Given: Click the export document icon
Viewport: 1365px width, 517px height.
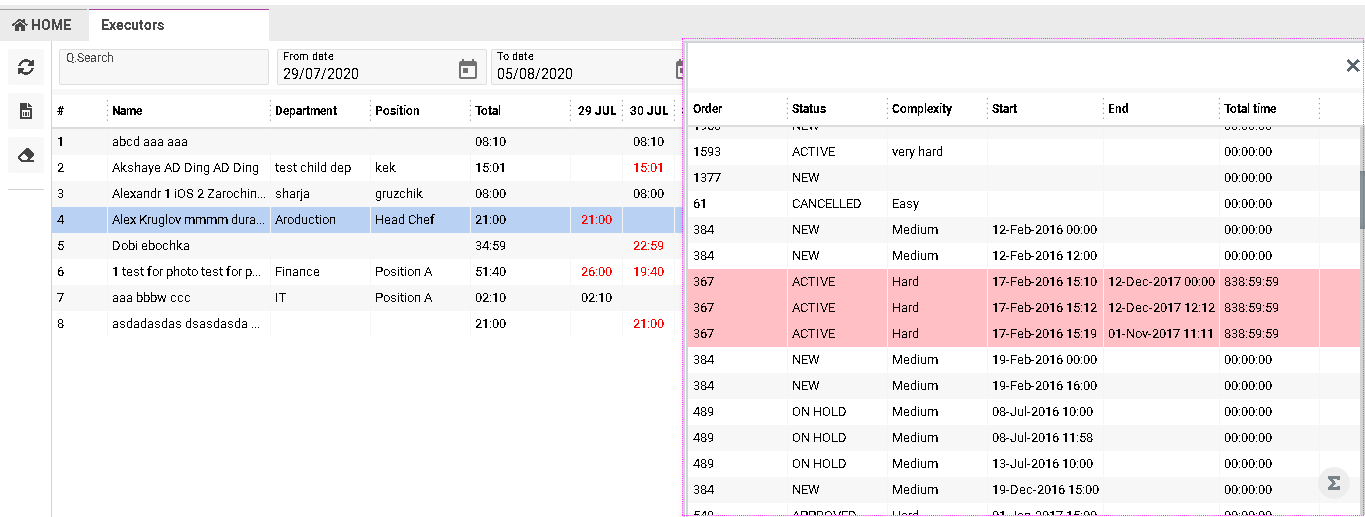Looking at the screenshot, I should 26,111.
